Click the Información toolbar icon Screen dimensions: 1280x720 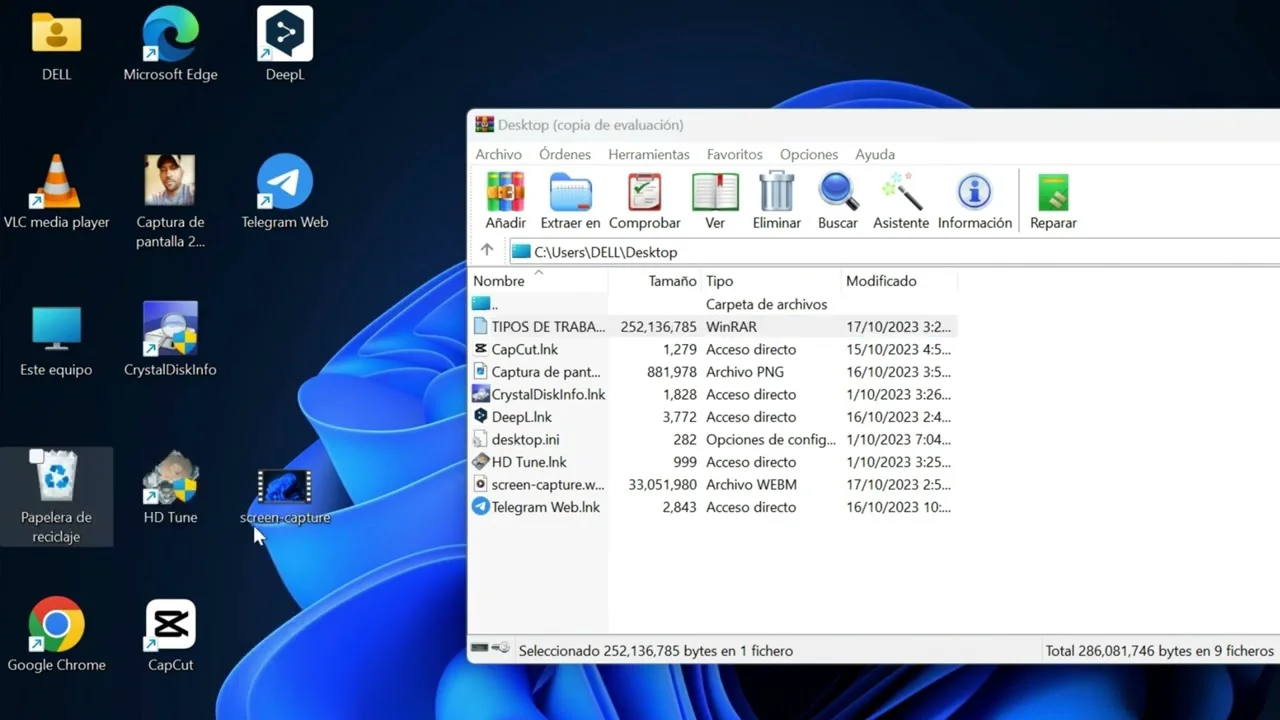(x=974, y=200)
